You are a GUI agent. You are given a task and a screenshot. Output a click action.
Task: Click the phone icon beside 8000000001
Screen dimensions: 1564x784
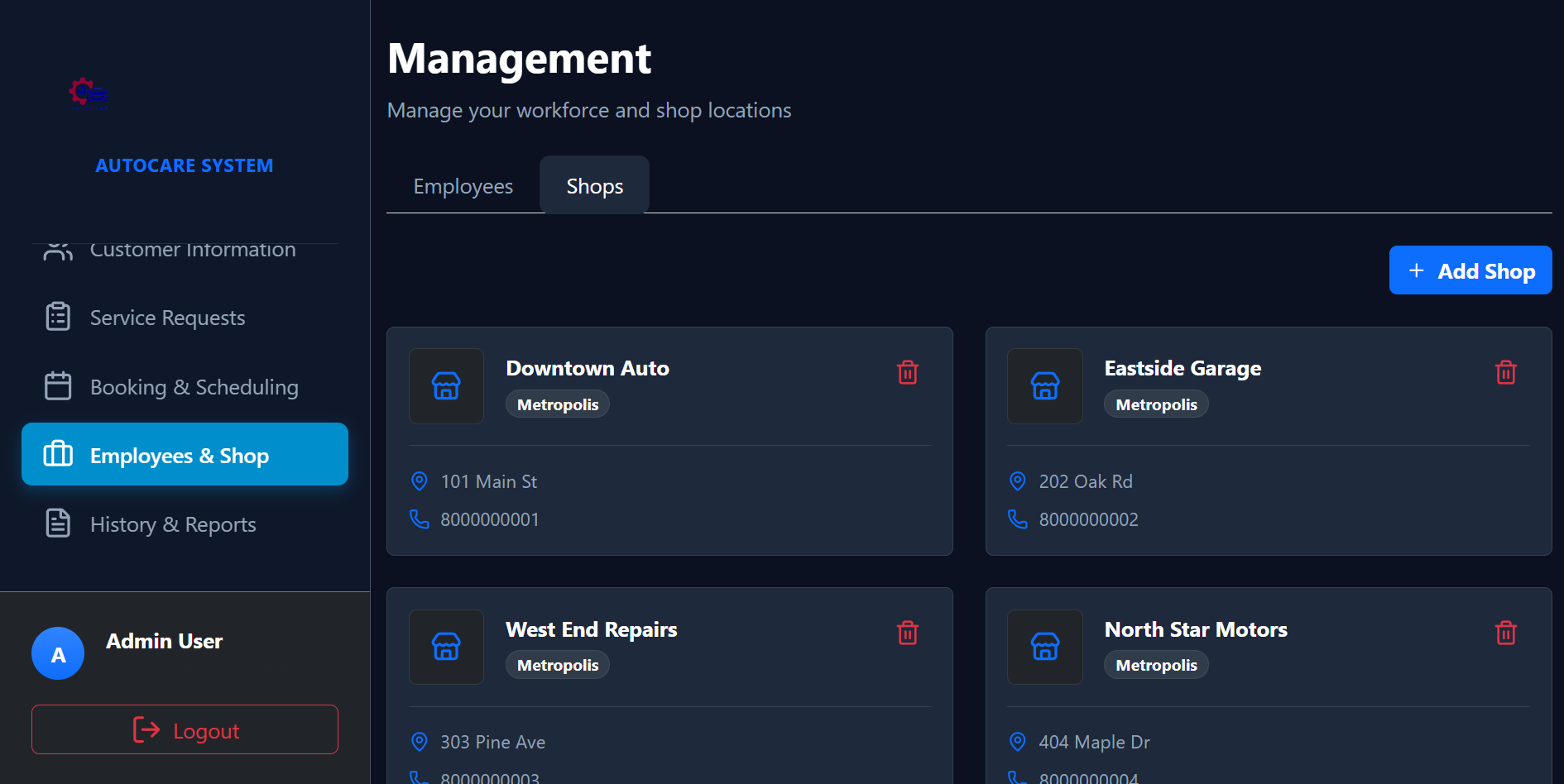click(x=420, y=519)
